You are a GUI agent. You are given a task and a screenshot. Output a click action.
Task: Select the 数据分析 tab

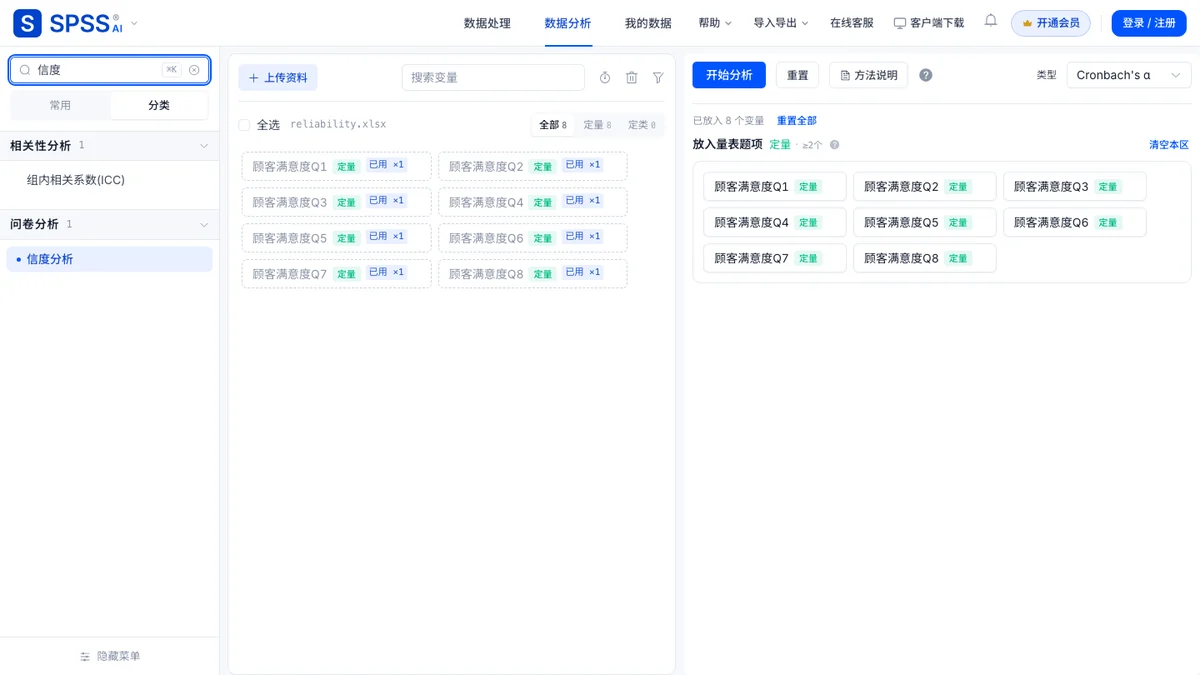[567, 23]
